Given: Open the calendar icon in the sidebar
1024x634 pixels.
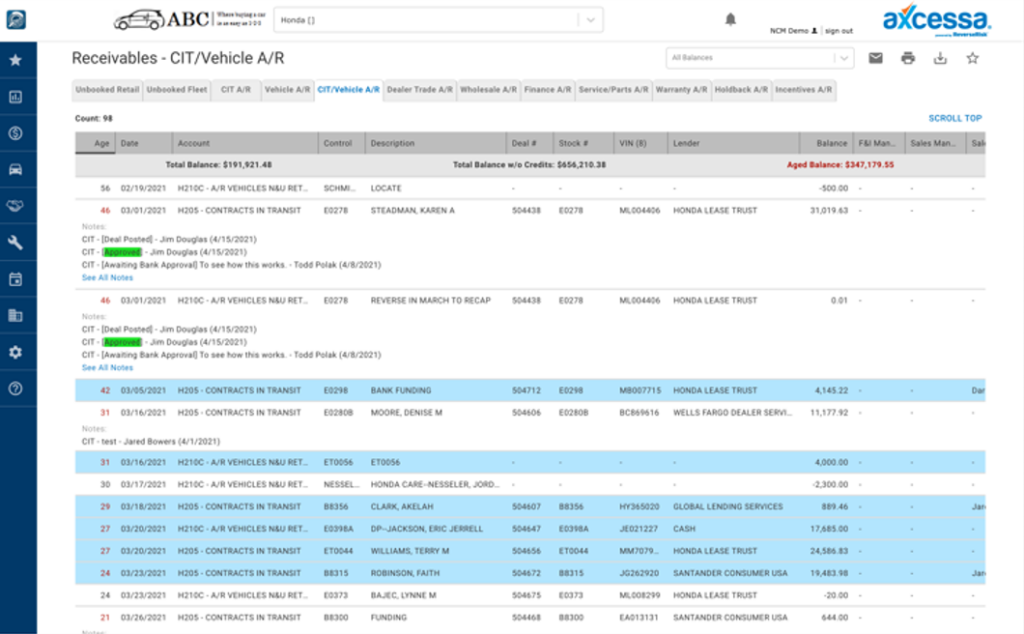Looking at the screenshot, I should (16, 279).
